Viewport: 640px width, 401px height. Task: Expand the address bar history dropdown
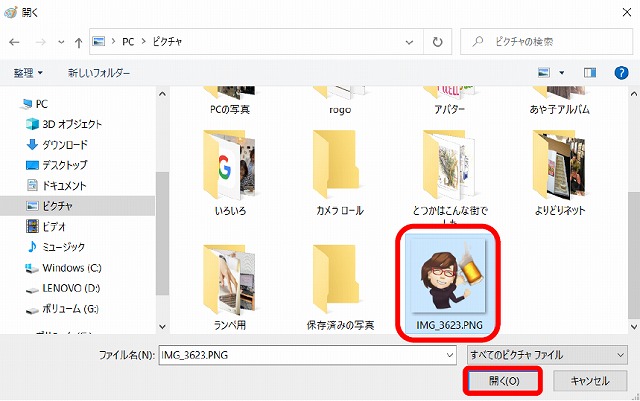[x=412, y=44]
